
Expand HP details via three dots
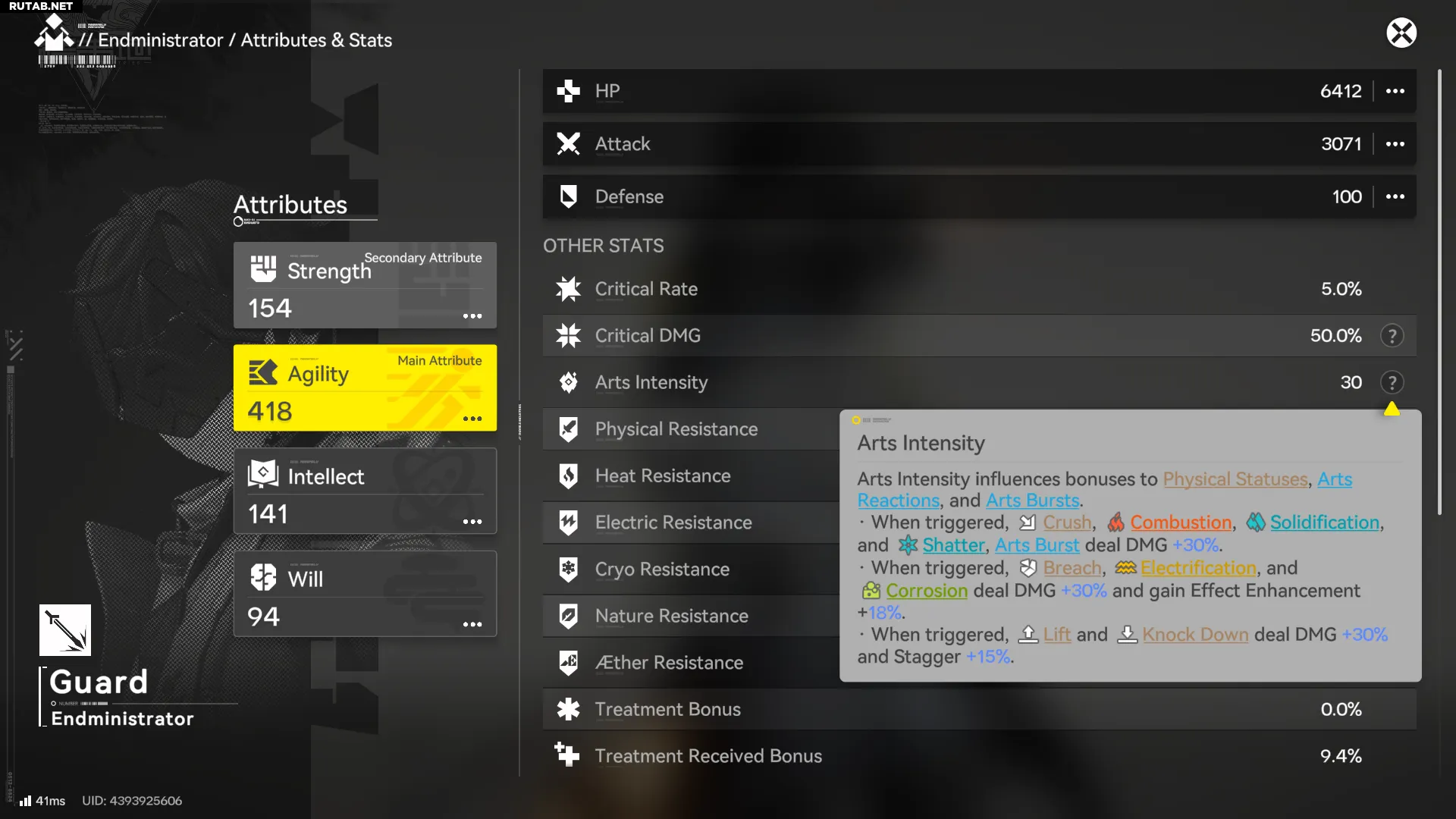pyautogui.click(x=1395, y=91)
